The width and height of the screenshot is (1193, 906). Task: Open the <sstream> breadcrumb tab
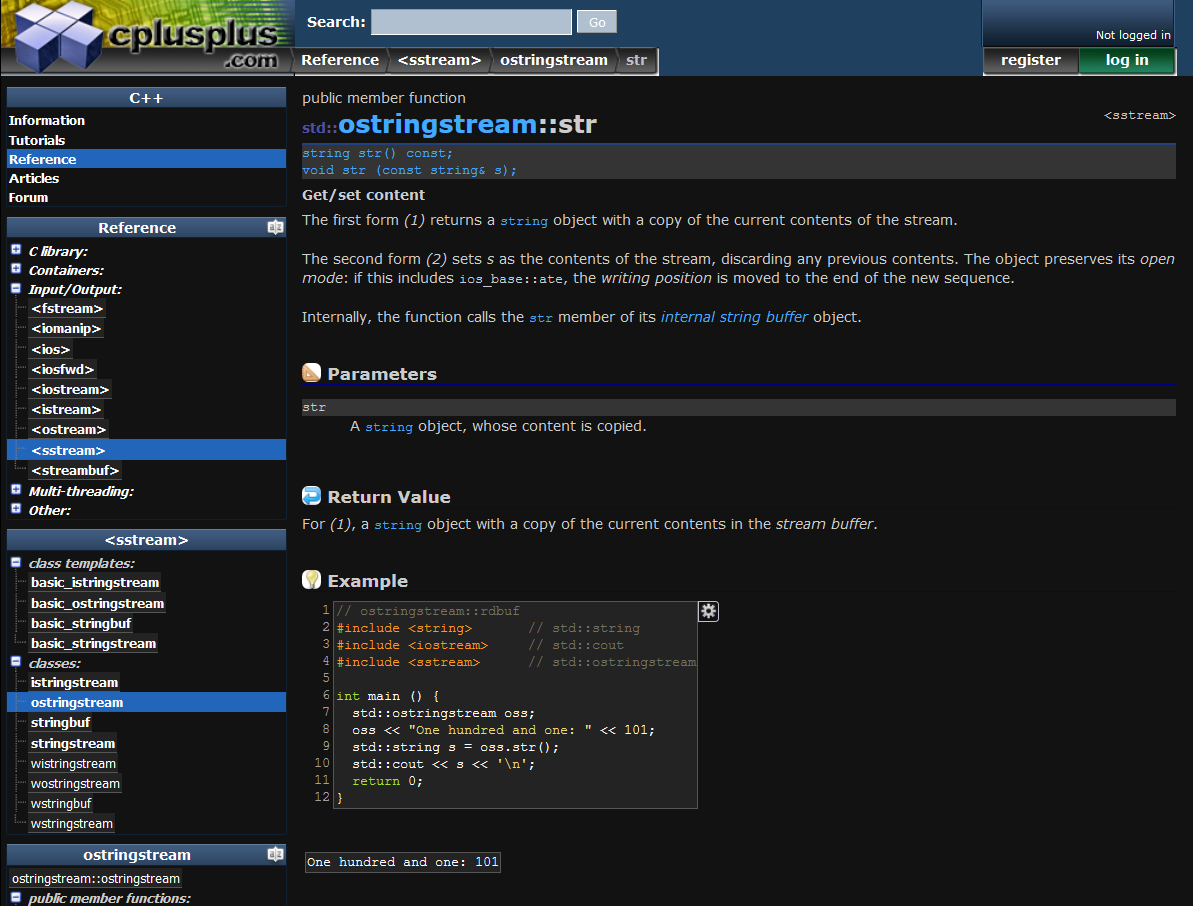439,60
